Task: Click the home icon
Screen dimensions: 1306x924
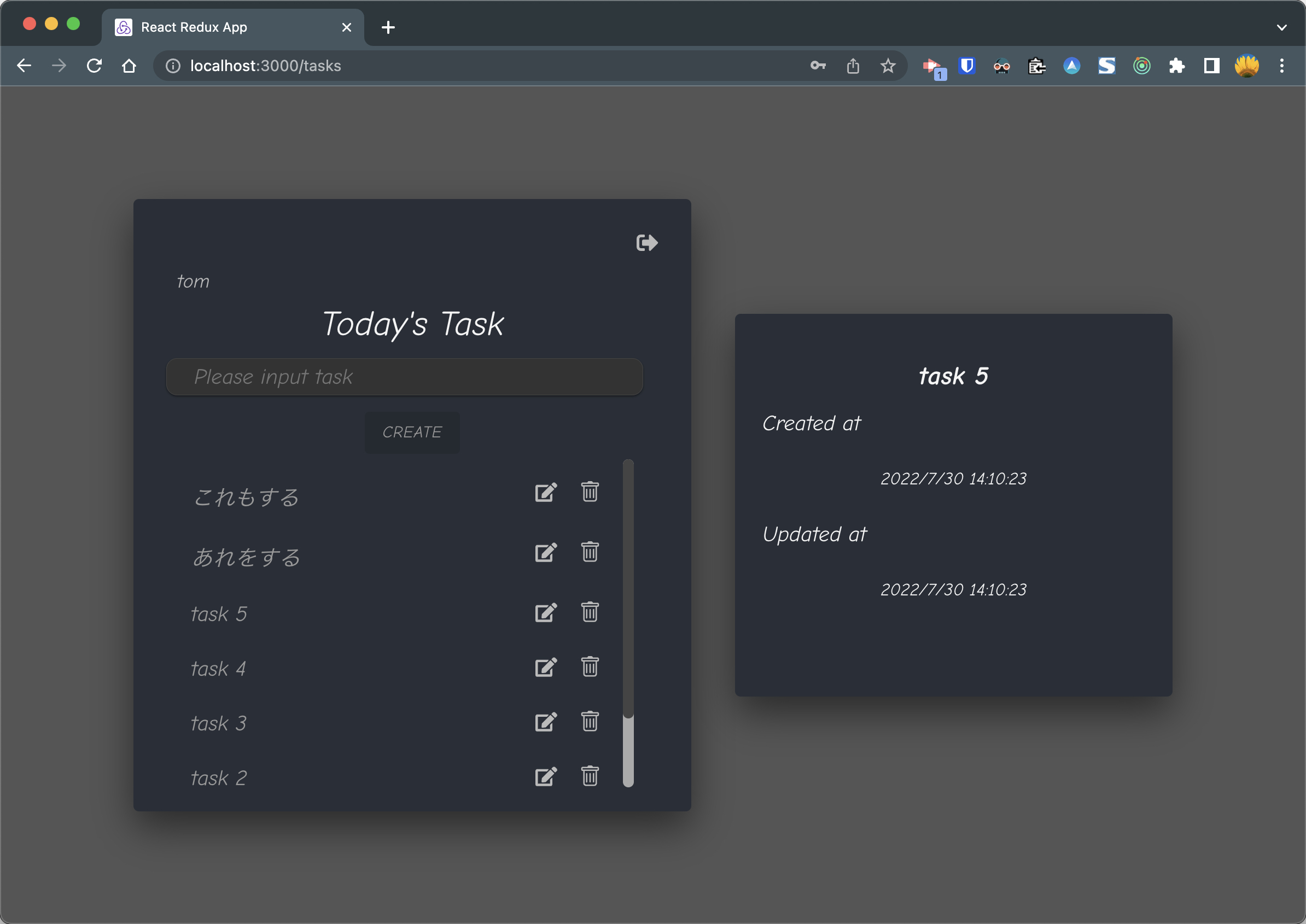Action: [129, 66]
